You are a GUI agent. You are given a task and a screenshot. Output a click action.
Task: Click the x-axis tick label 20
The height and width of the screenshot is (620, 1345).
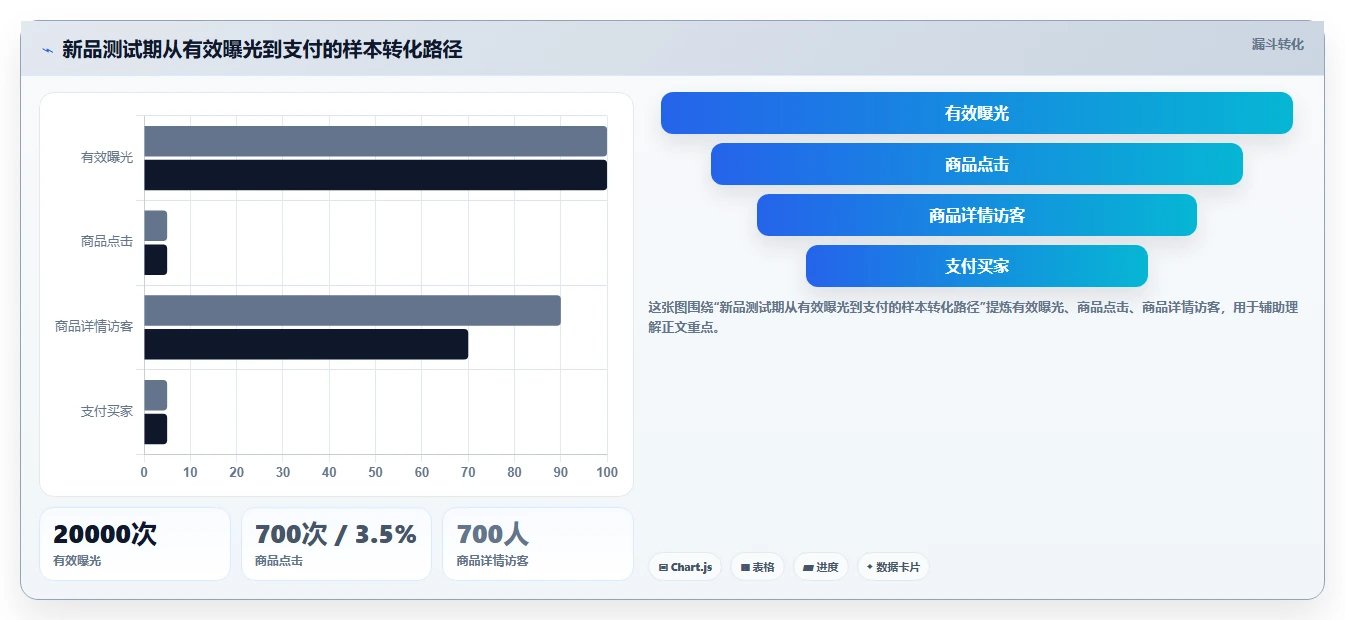[x=237, y=472]
